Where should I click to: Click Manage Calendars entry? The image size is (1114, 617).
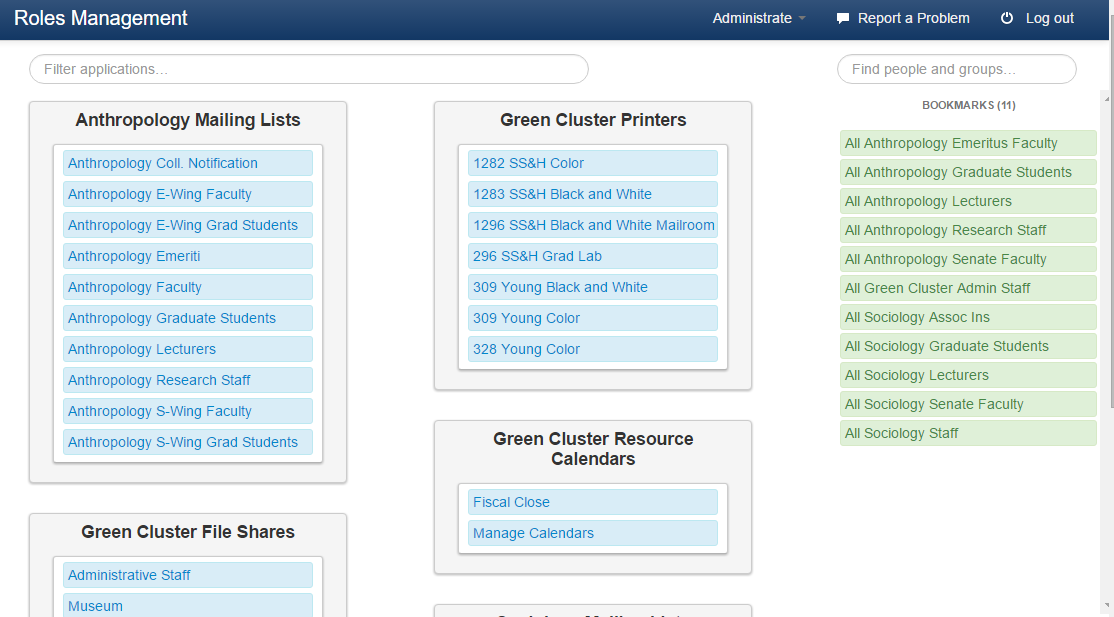coord(533,533)
